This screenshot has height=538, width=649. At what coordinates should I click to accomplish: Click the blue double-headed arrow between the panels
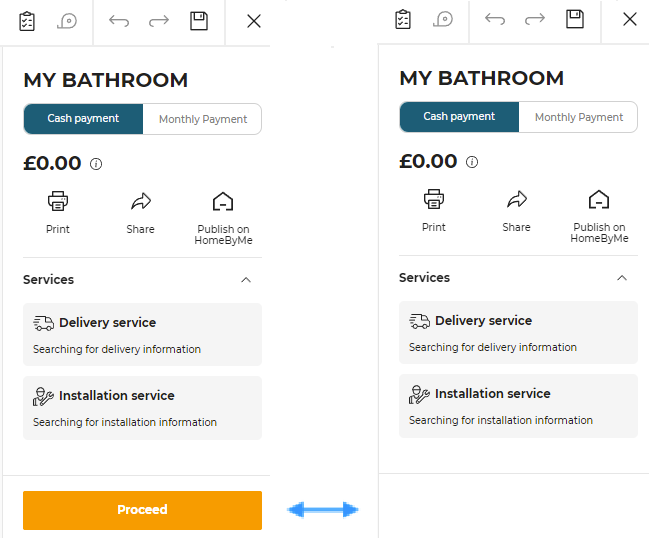click(322, 510)
